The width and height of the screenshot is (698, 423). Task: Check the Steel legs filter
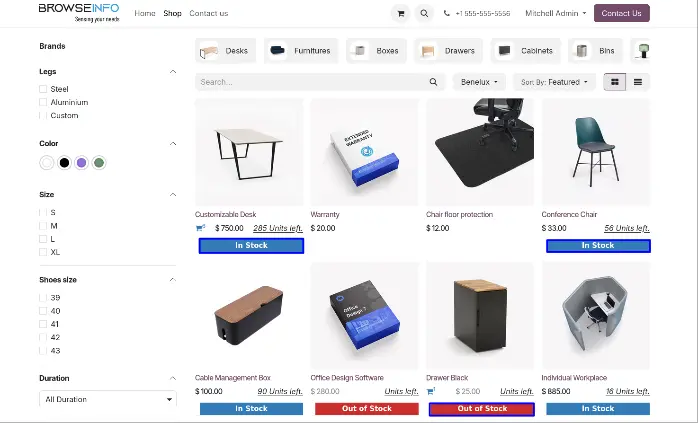click(x=43, y=89)
